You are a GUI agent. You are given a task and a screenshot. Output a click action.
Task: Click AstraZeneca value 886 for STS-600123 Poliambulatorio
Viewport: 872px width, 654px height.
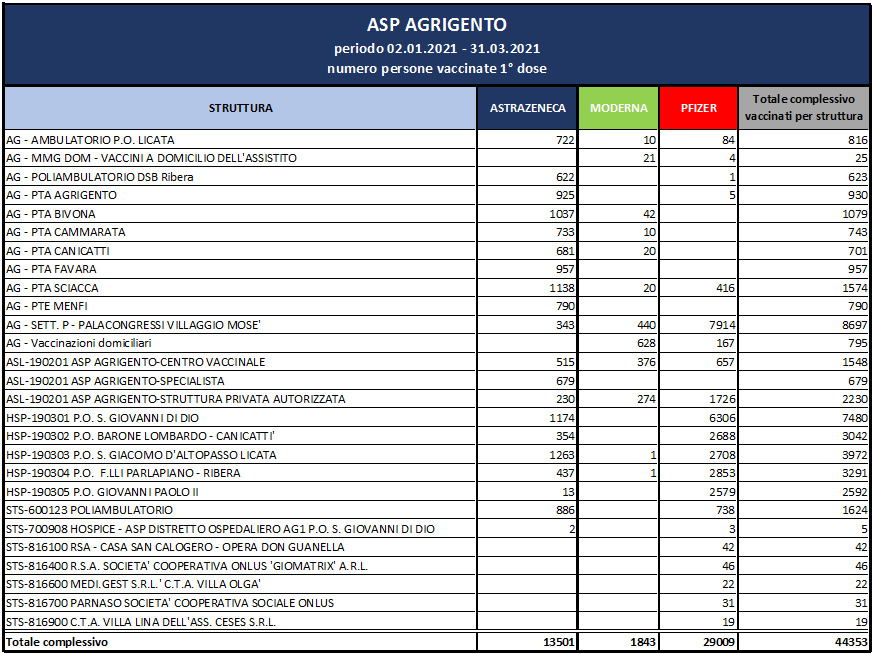[566, 510]
